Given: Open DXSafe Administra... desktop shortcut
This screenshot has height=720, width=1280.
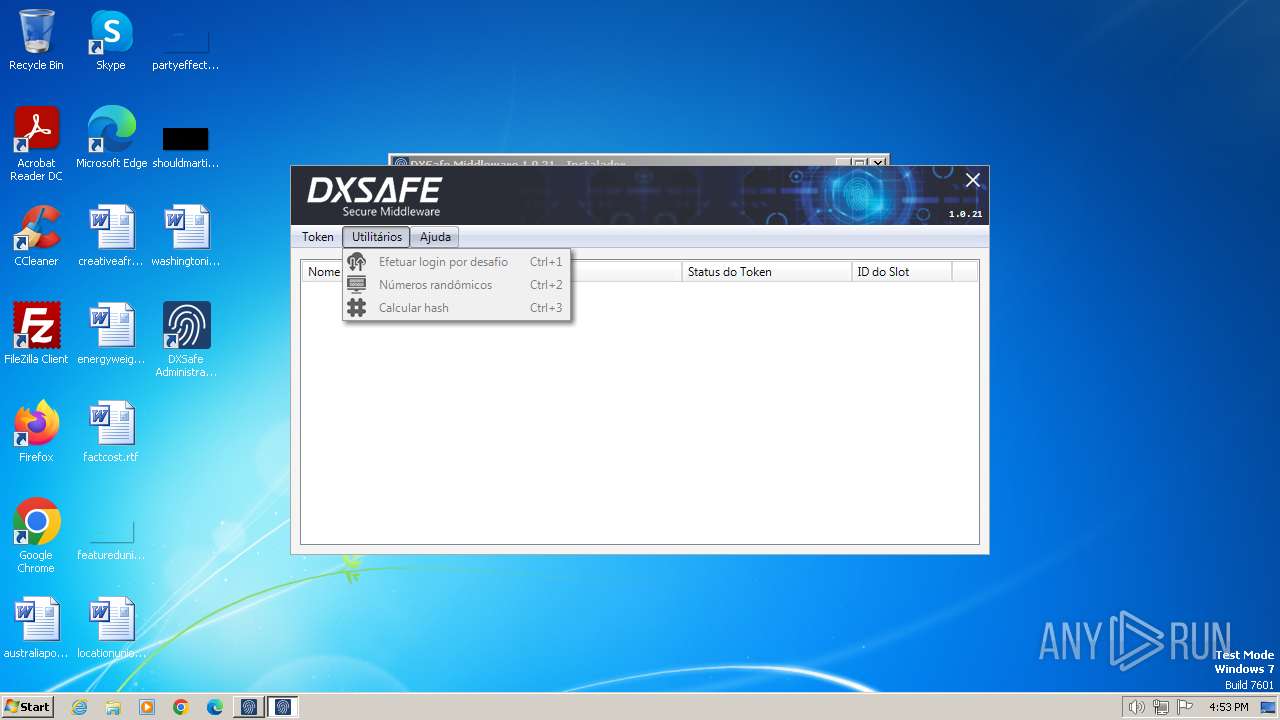Looking at the screenshot, I should [x=186, y=340].
